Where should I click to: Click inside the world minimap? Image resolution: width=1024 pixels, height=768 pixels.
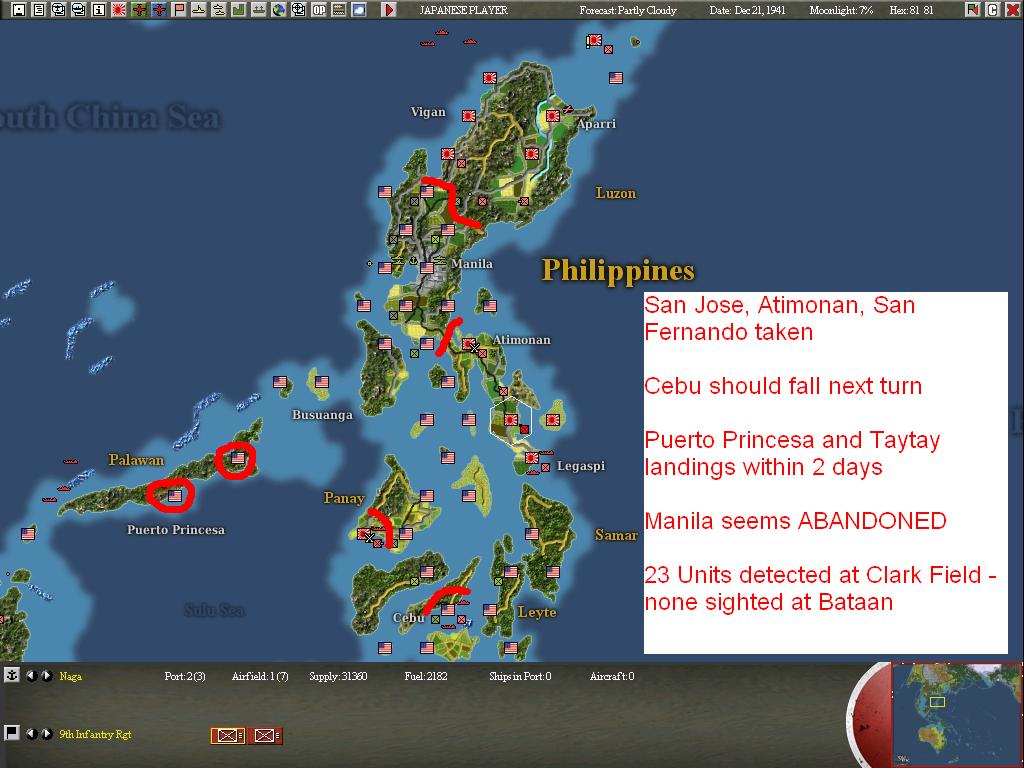click(956, 714)
